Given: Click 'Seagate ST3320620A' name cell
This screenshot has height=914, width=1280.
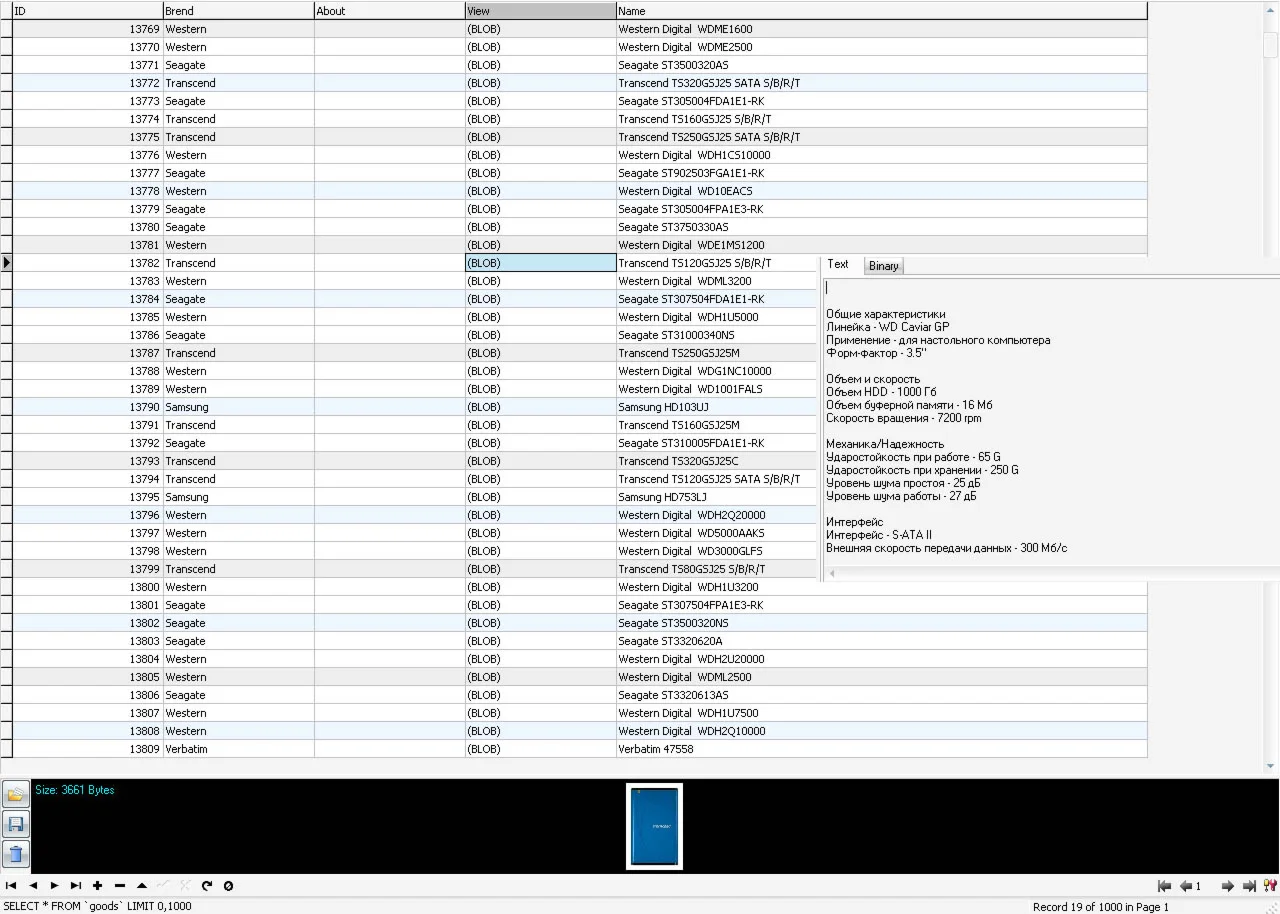Looking at the screenshot, I should tap(882, 641).
